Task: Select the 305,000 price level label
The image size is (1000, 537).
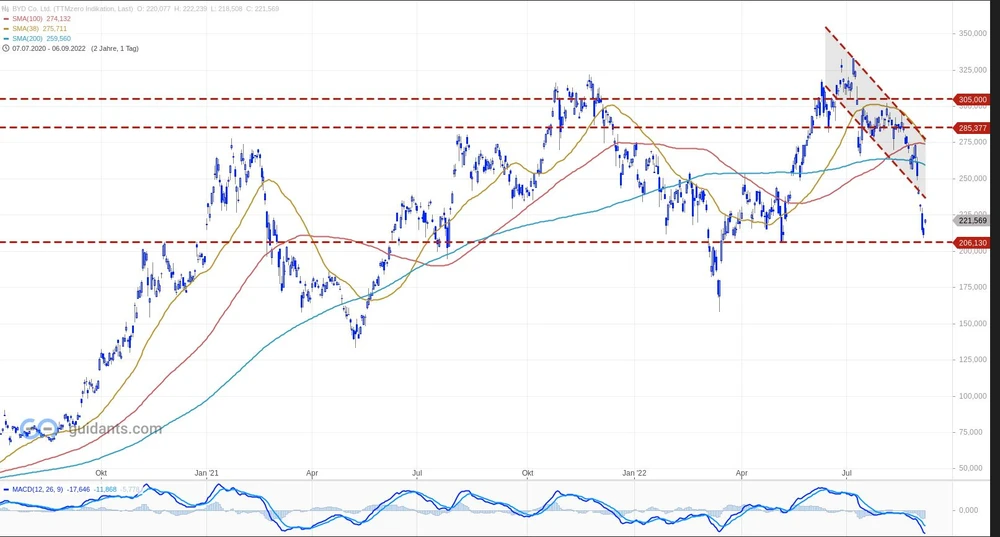Action: pos(972,100)
